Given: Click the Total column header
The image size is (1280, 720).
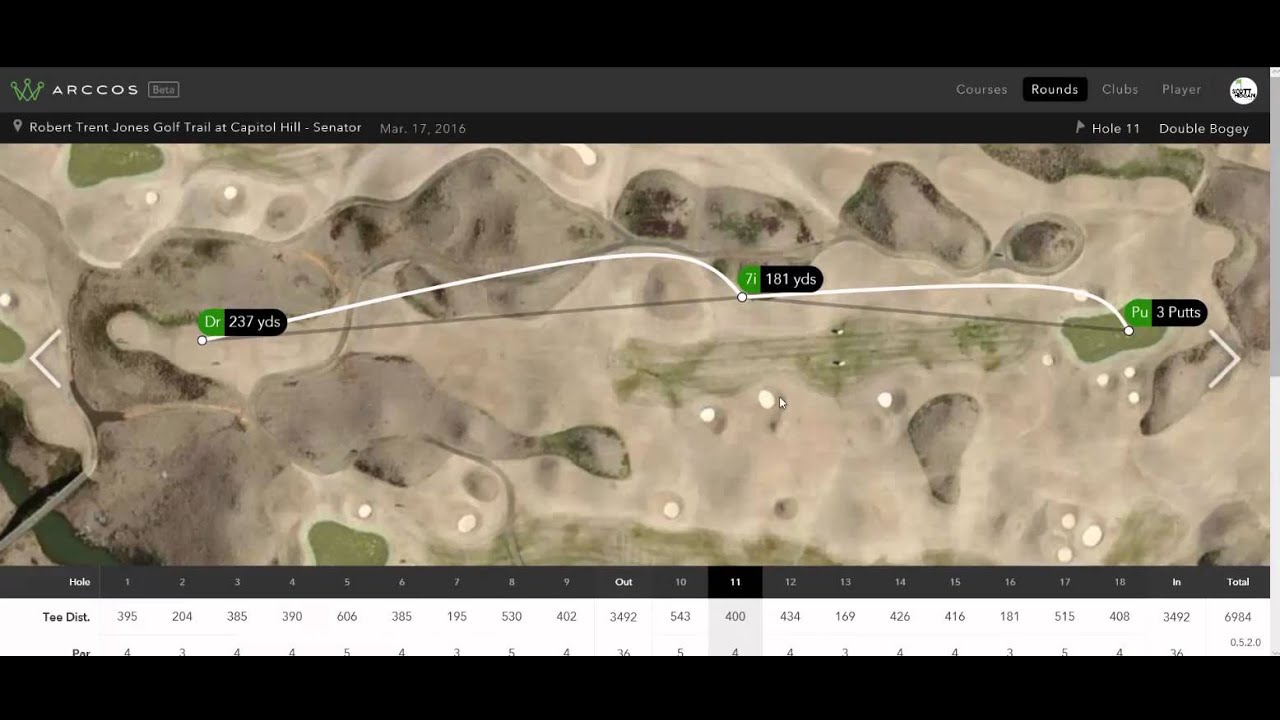Looking at the screenshot, I should pos(1238,582).
